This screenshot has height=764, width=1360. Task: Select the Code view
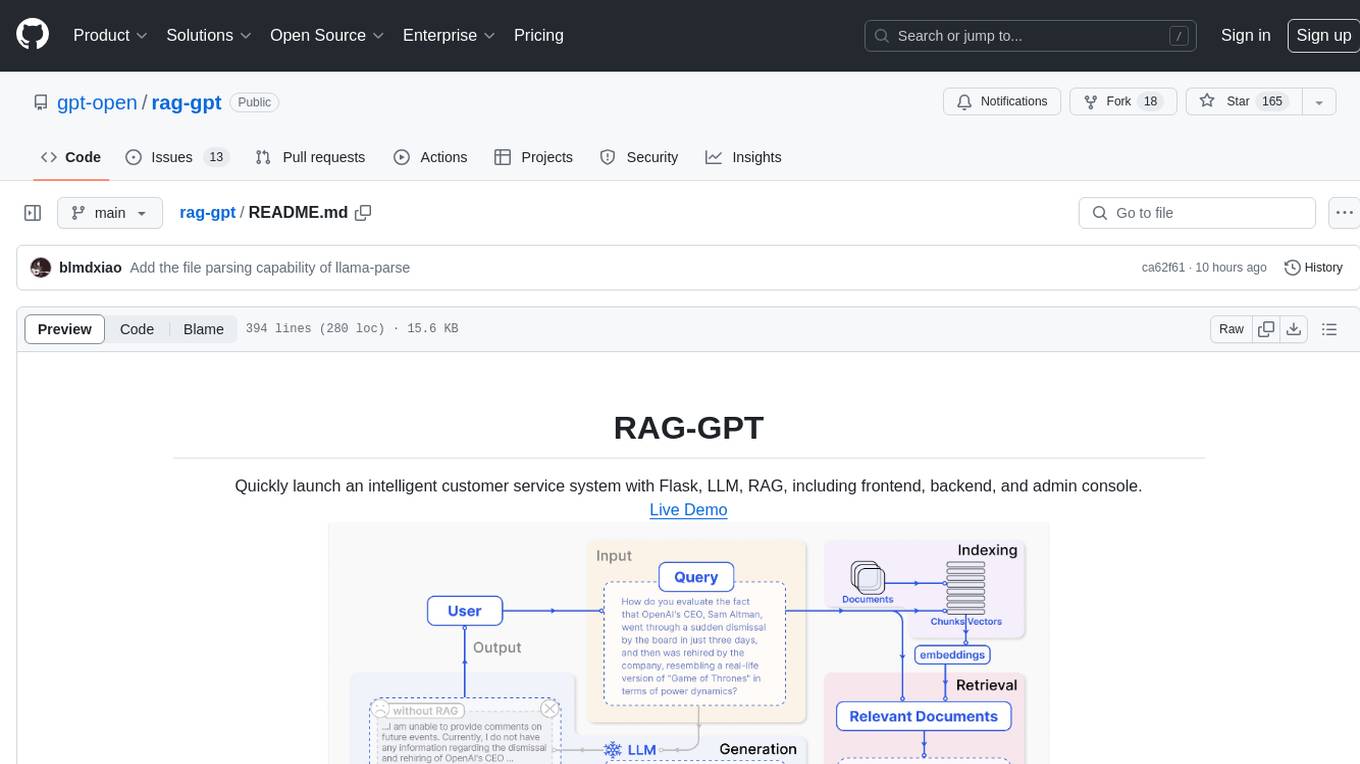pyautogui.click(x=137, y=329)
